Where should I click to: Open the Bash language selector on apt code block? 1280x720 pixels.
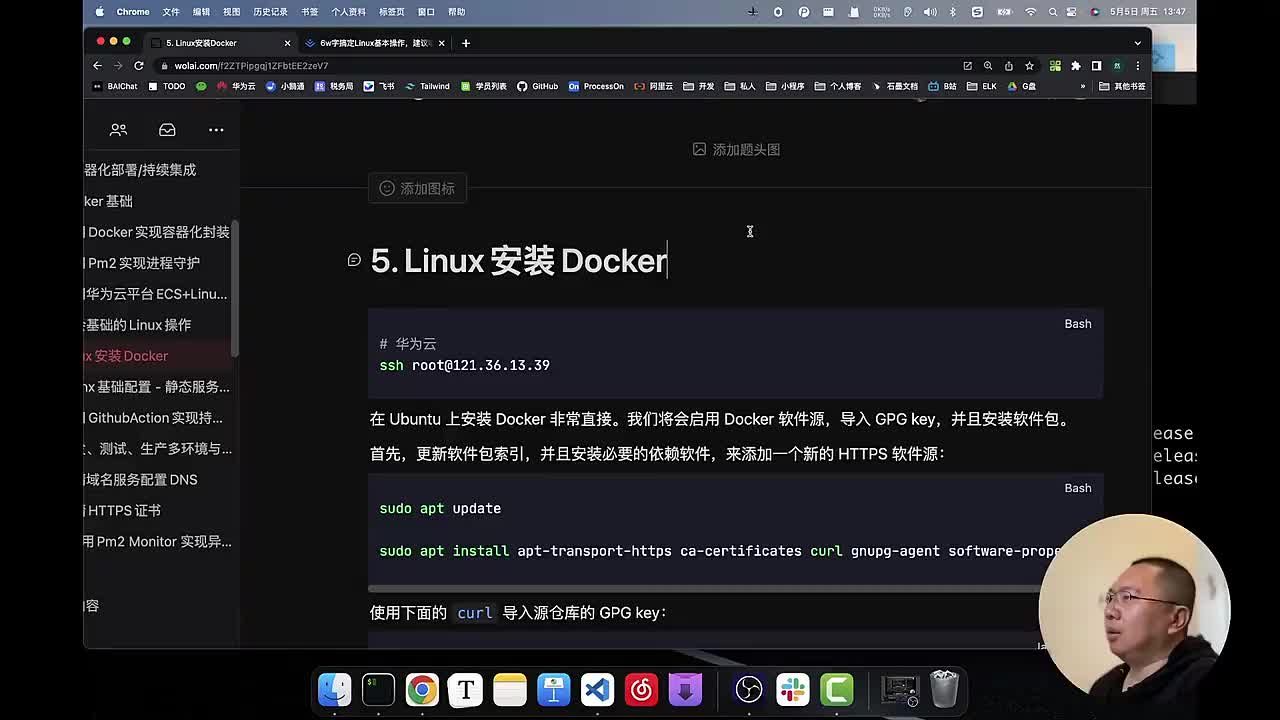(x=1078, y=488)
